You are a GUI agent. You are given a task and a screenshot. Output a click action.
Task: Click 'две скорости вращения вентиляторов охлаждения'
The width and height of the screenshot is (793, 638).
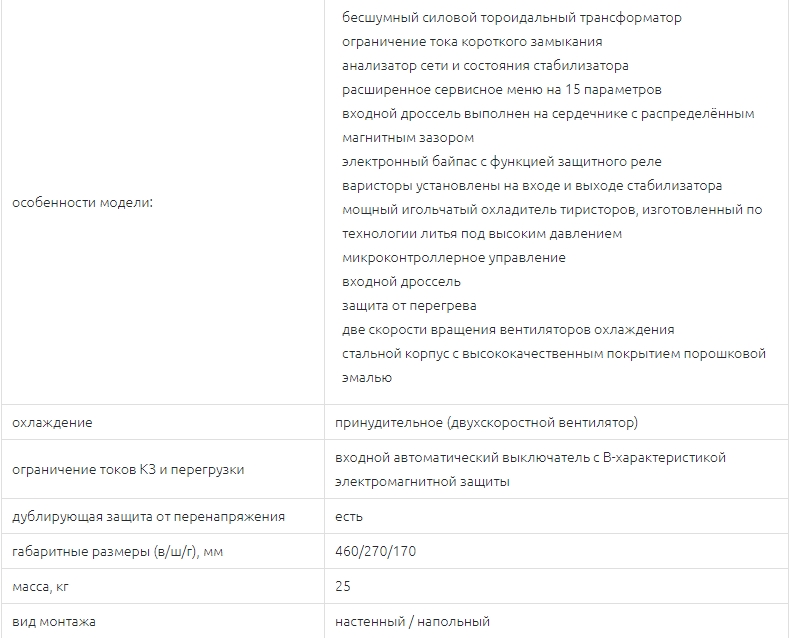508,330
